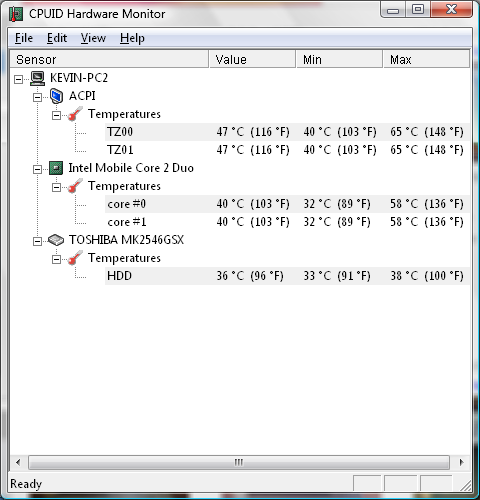Click the horizontal scrollbar right arrow

pos(461,462)
